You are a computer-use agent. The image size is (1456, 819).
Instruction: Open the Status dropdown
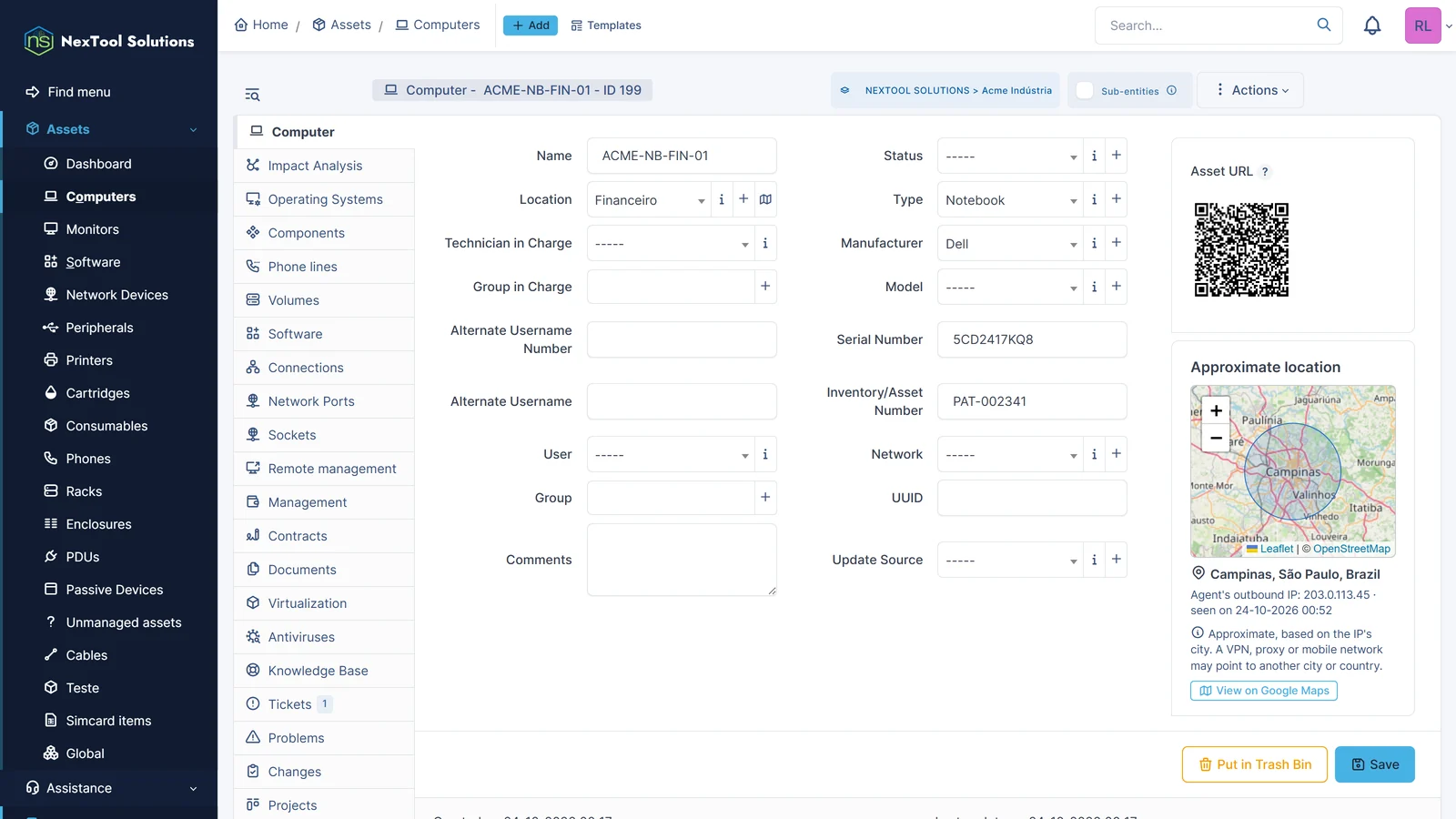pos(1010,156)
